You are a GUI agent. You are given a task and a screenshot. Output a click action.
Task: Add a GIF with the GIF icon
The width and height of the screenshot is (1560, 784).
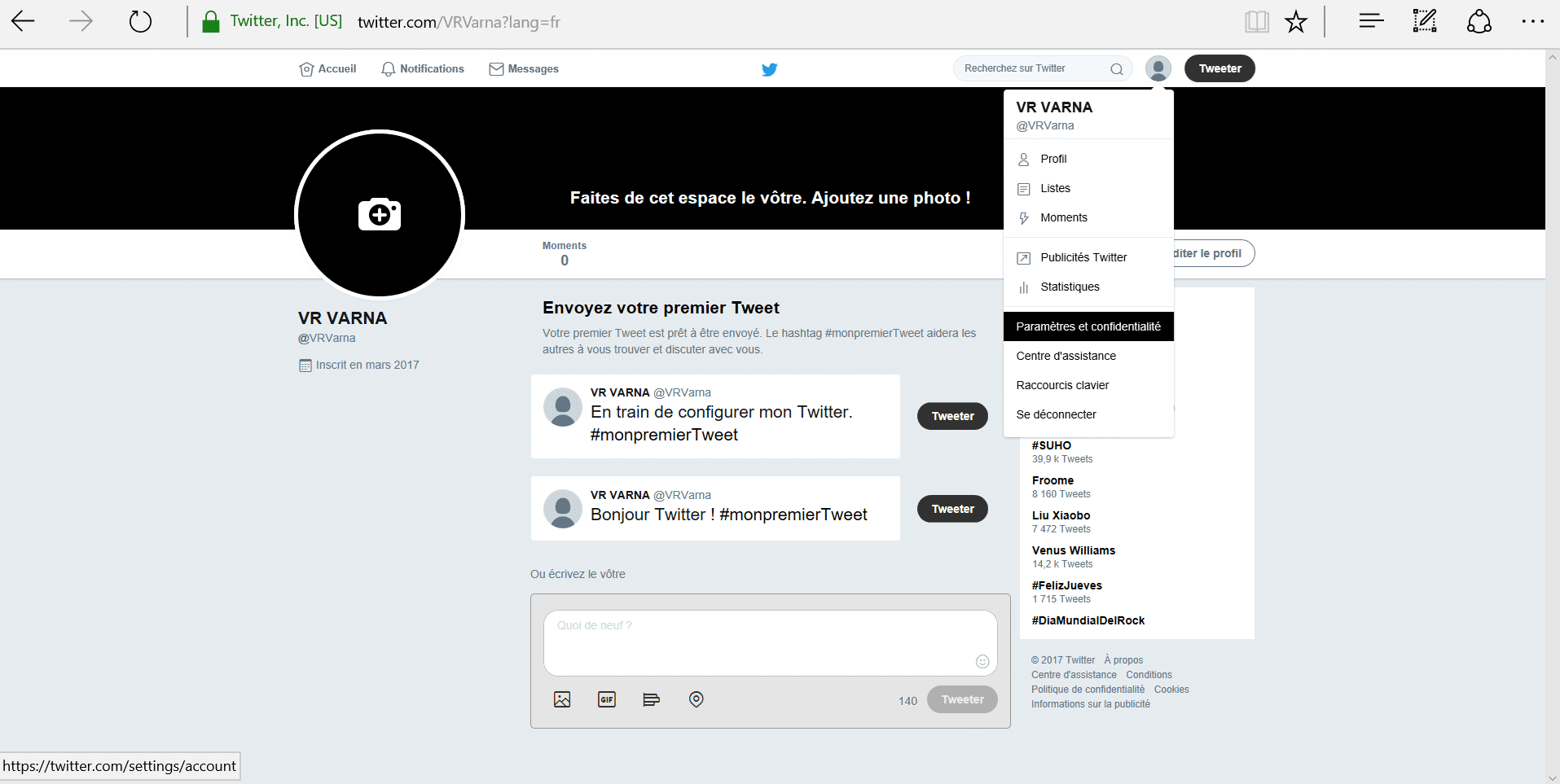[x=607, y=699]
